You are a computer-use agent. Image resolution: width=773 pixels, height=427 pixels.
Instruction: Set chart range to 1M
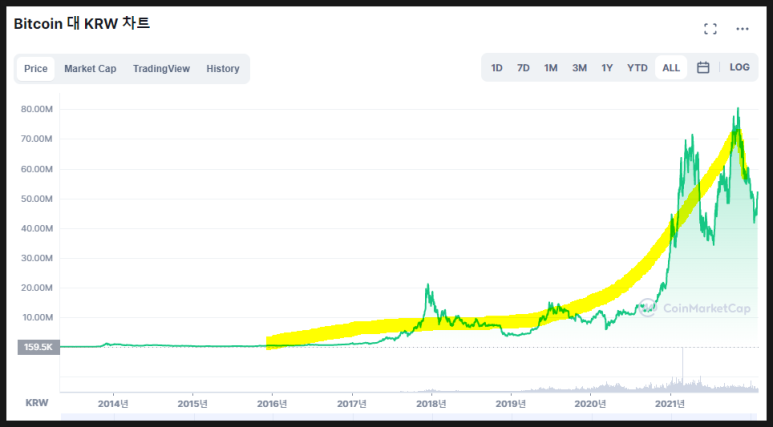point(551,68)
